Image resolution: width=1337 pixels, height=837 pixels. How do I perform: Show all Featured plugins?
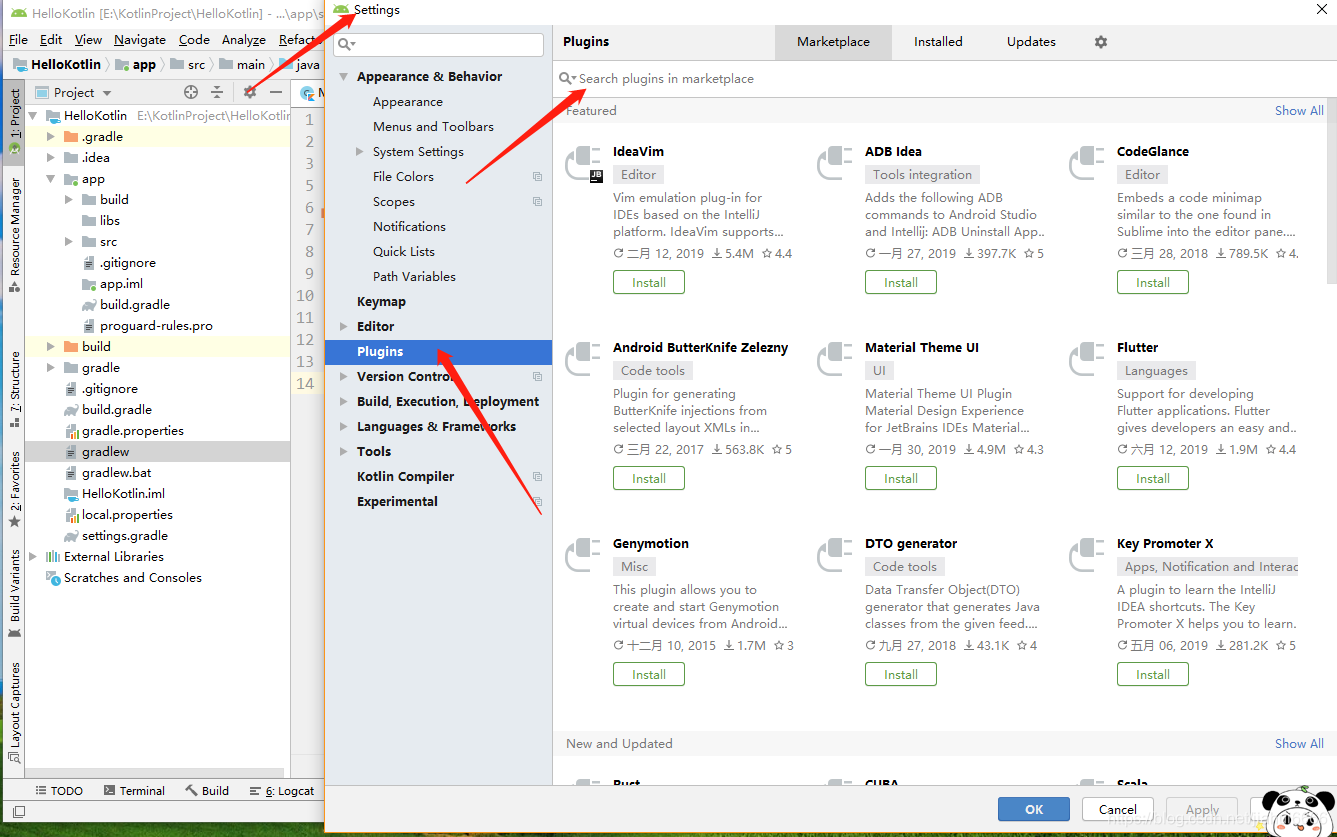(1299, 111)
